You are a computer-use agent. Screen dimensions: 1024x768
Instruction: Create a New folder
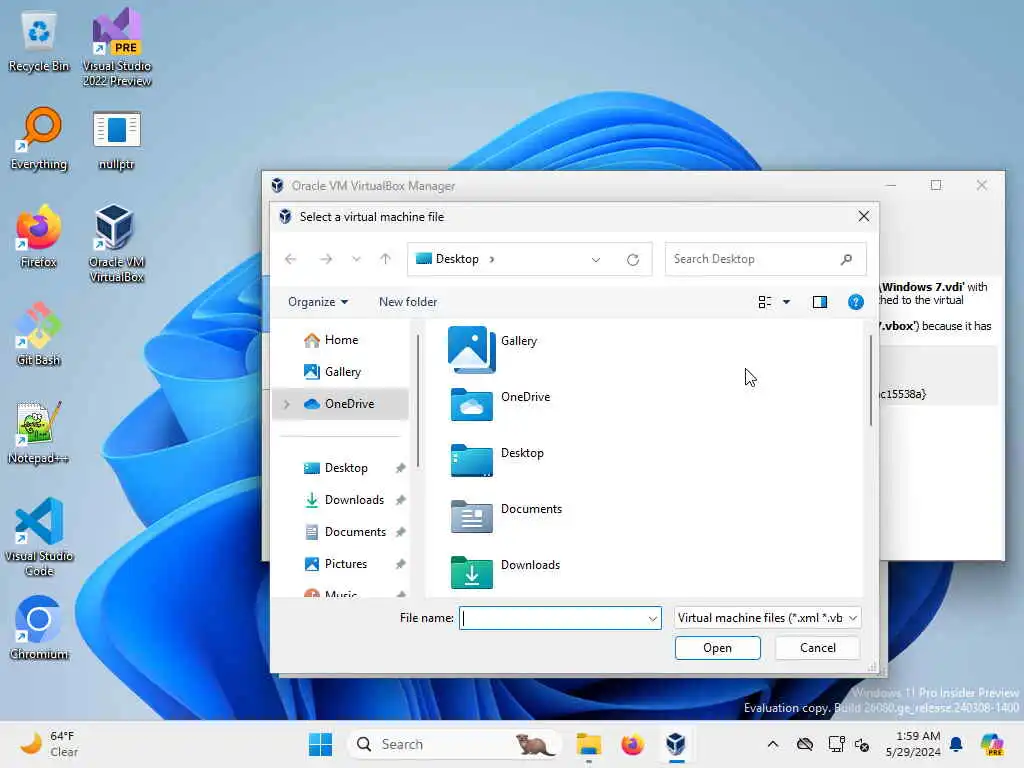click(x=408, y=302)
